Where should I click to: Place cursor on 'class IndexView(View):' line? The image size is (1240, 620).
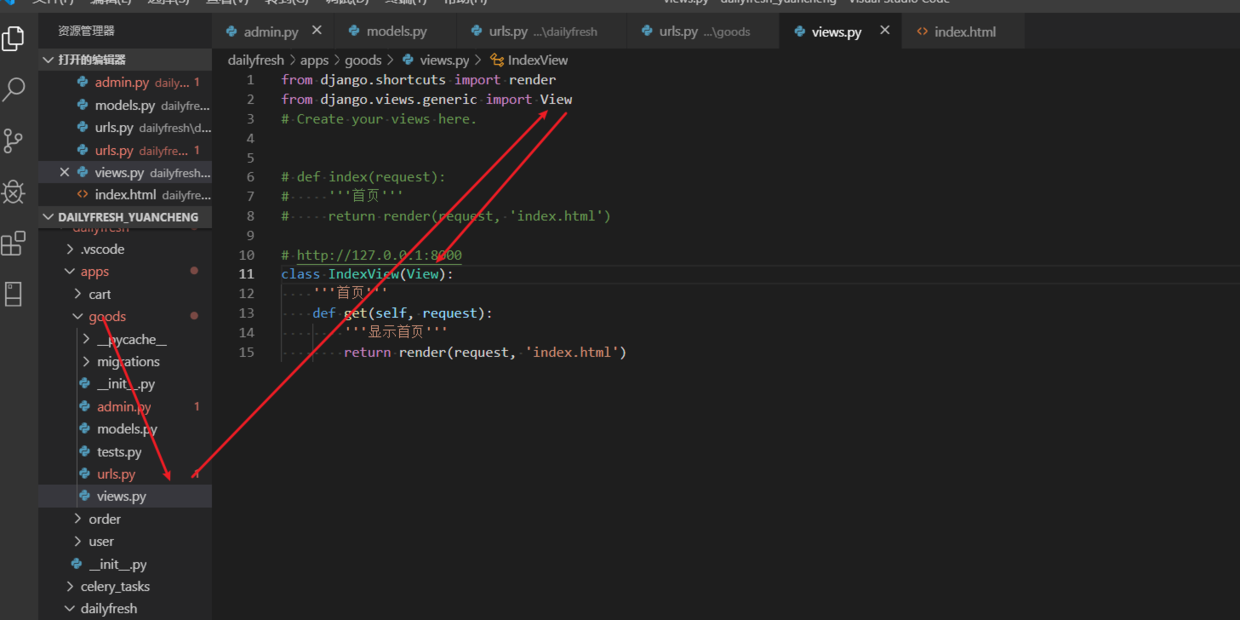point(367,274)
